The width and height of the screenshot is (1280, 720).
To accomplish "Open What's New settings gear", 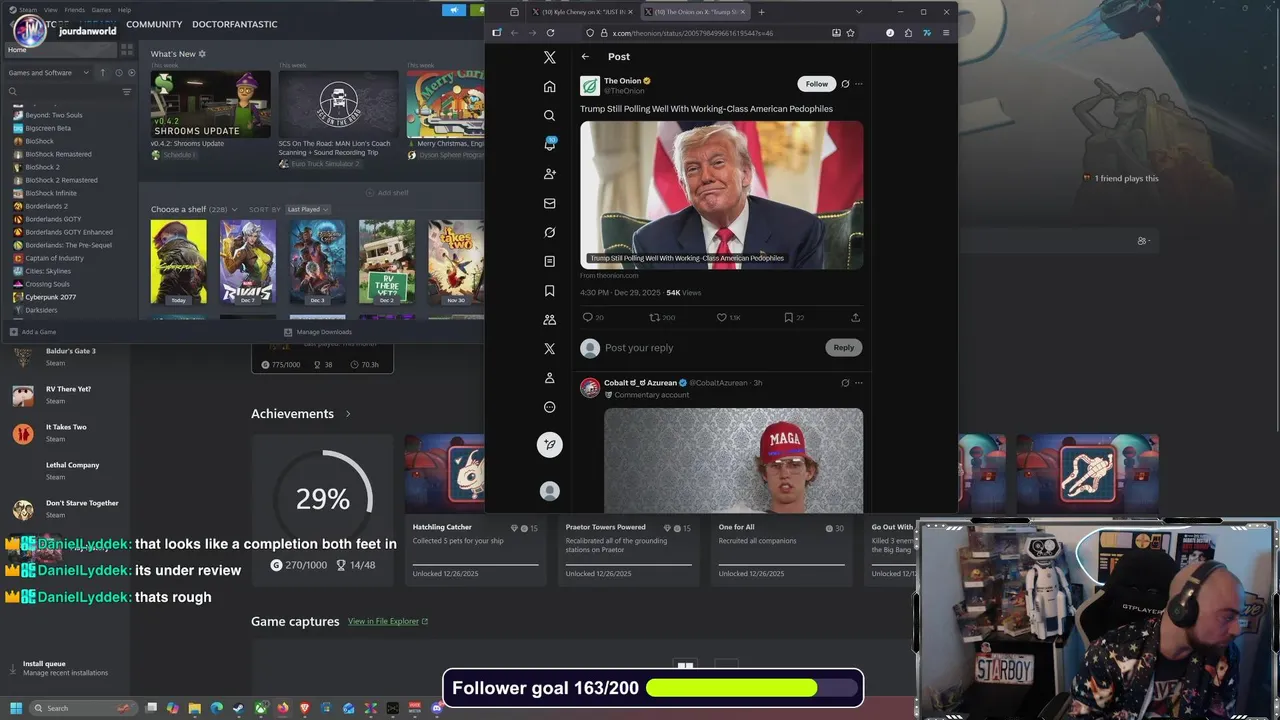I will pyautogui.click(x=202, y=54).
